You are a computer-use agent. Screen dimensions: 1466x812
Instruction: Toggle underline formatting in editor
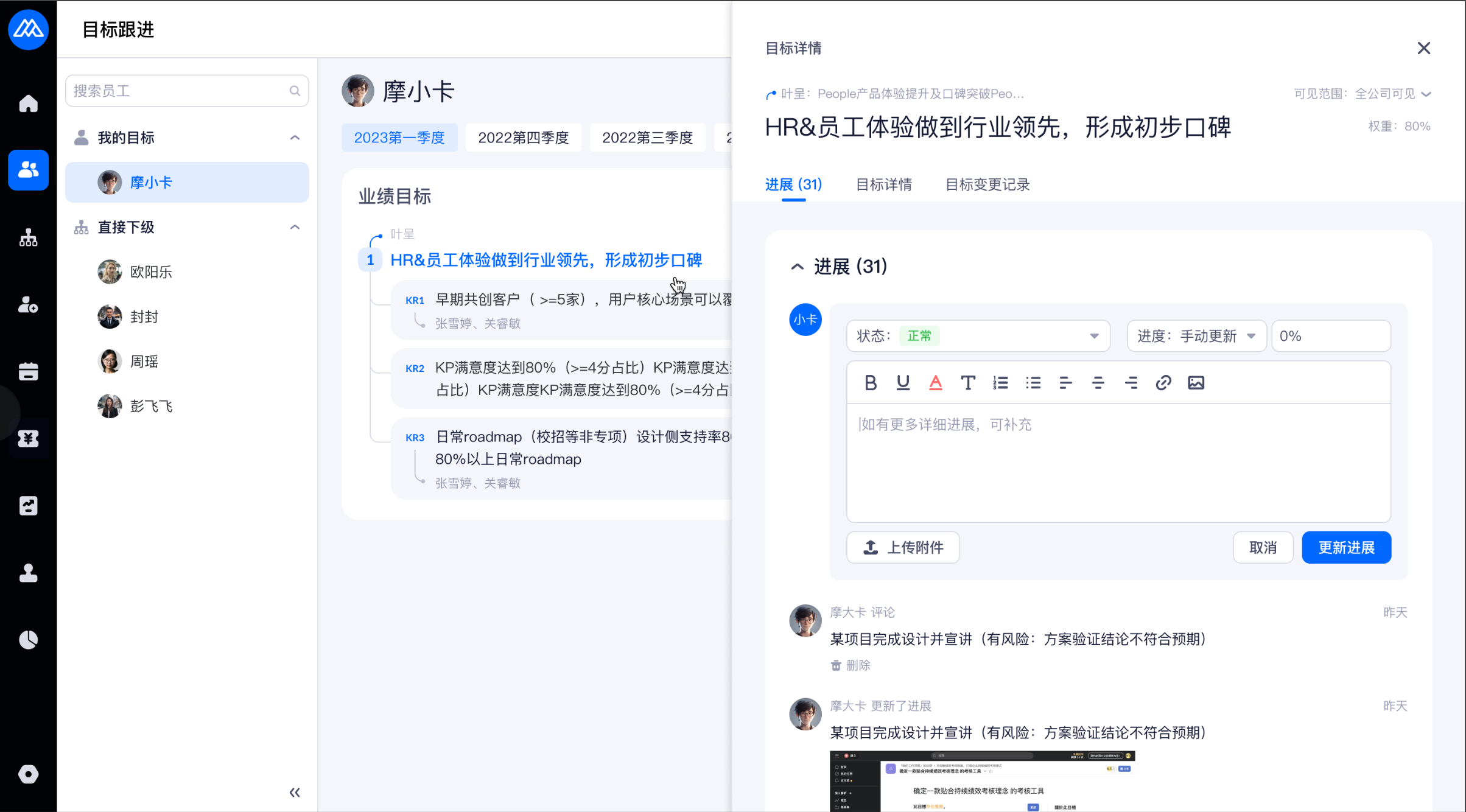click(903, 383)
